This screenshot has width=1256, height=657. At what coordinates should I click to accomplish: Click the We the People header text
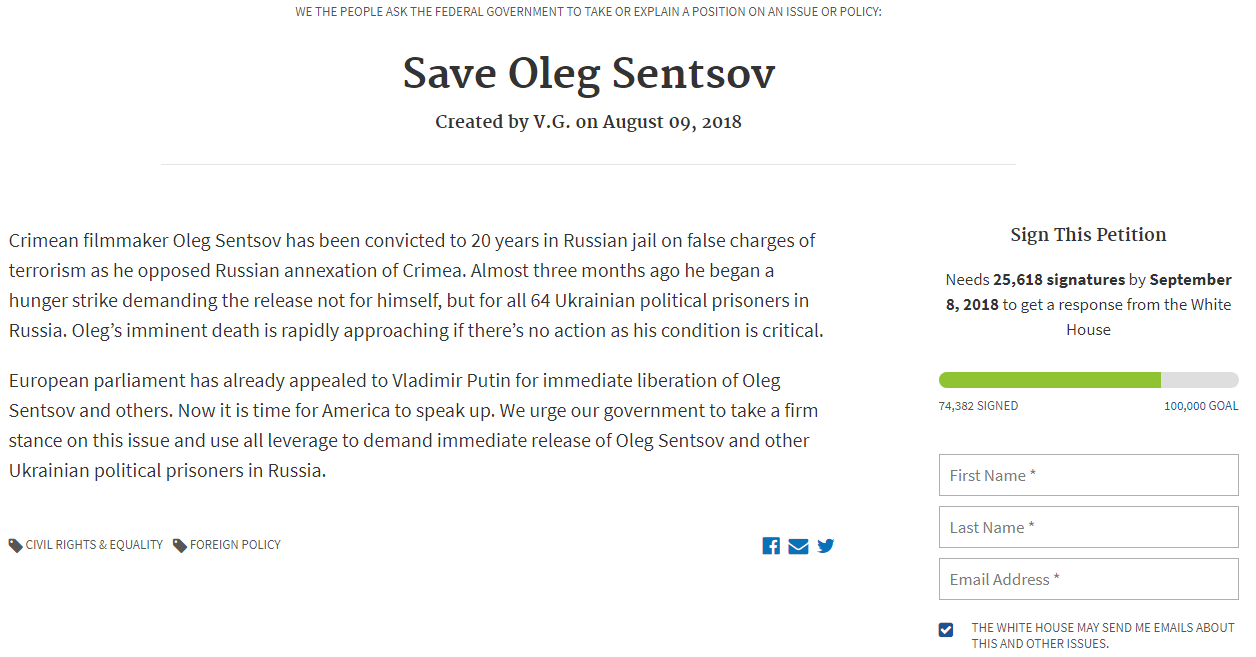[588, 12]
